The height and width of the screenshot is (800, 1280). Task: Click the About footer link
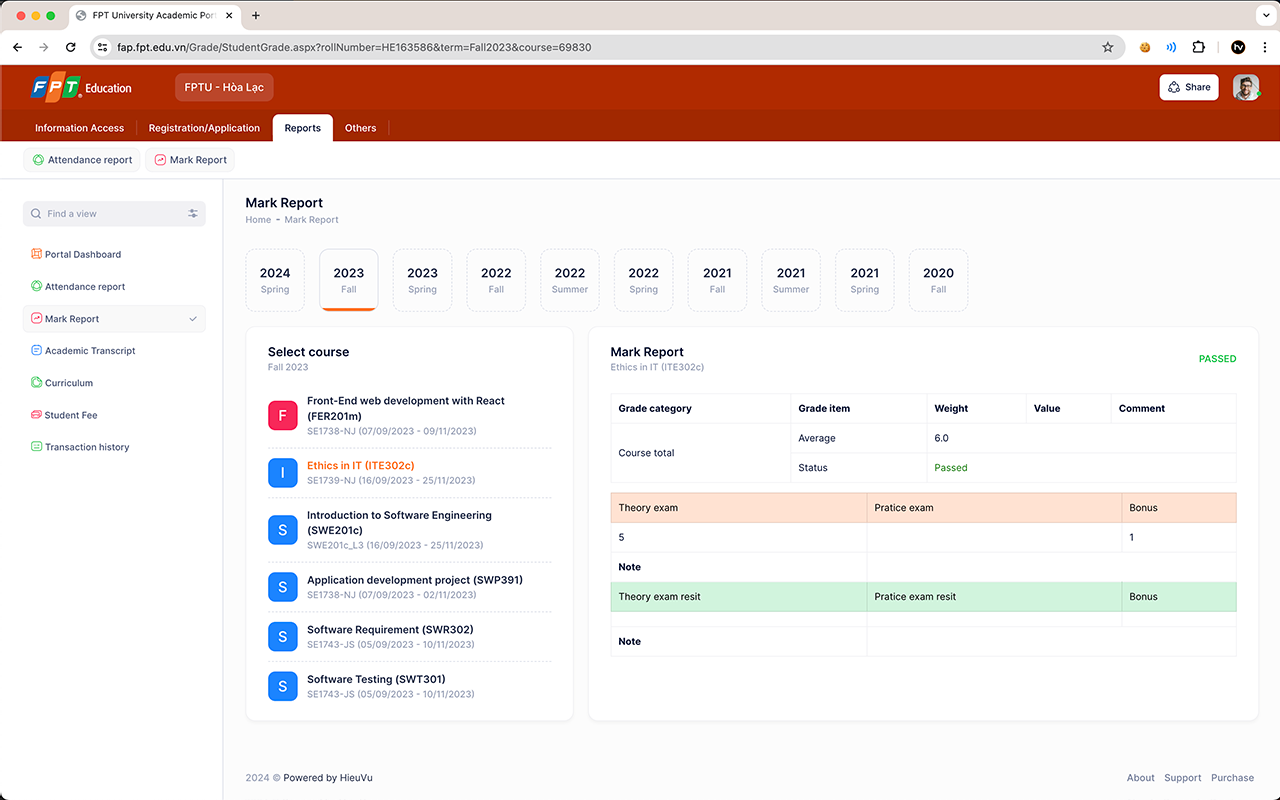pos(1140,778)
